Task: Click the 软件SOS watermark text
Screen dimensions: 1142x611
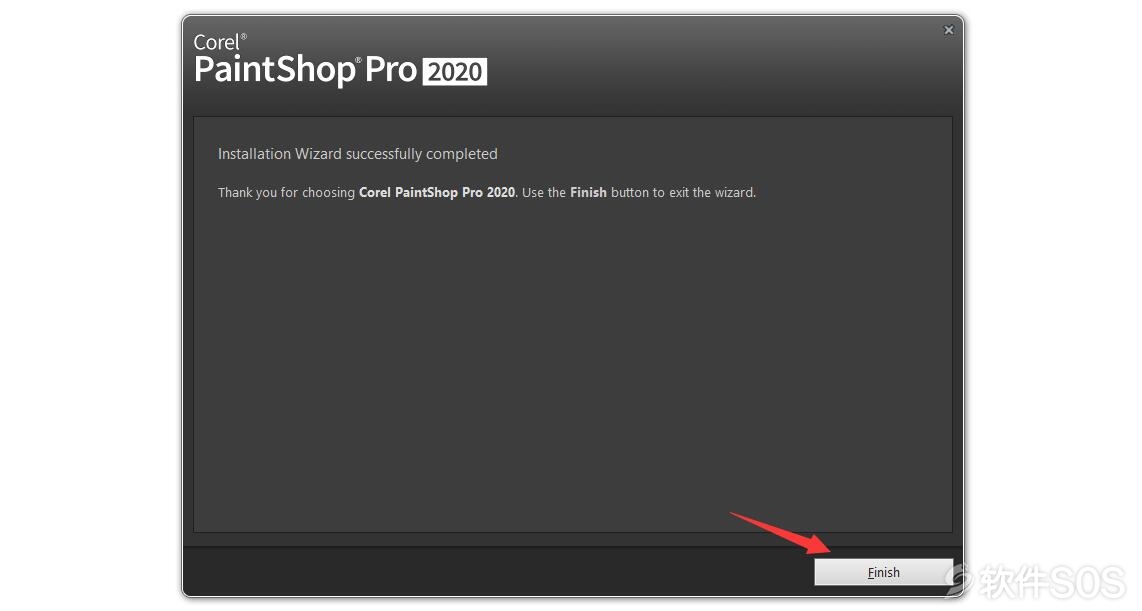Action: (x=1052, y=582)
